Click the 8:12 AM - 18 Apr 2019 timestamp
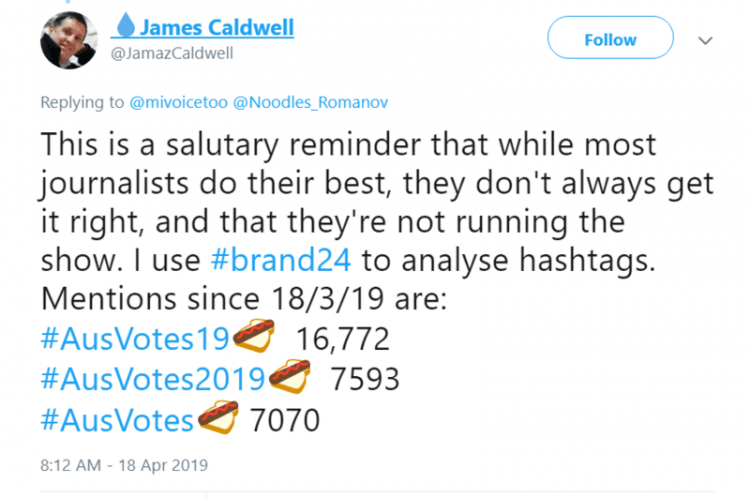This screenshot has height=498, width=750. [x=122, y=464]
